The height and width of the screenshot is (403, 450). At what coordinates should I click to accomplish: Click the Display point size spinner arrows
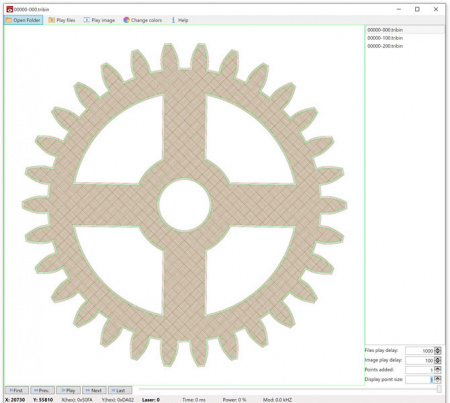[x=438, y=380]
